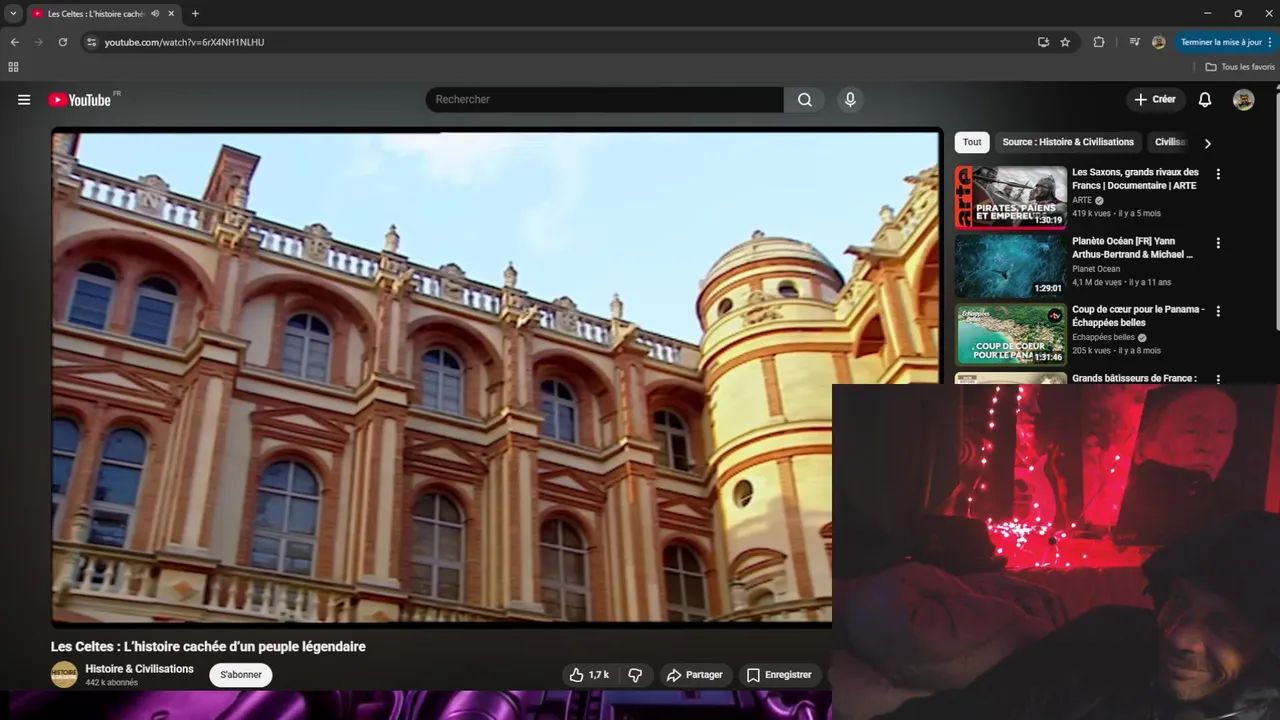Select the Tout filter chip
Screen dimensions: 1280x720
click(972, 142)
